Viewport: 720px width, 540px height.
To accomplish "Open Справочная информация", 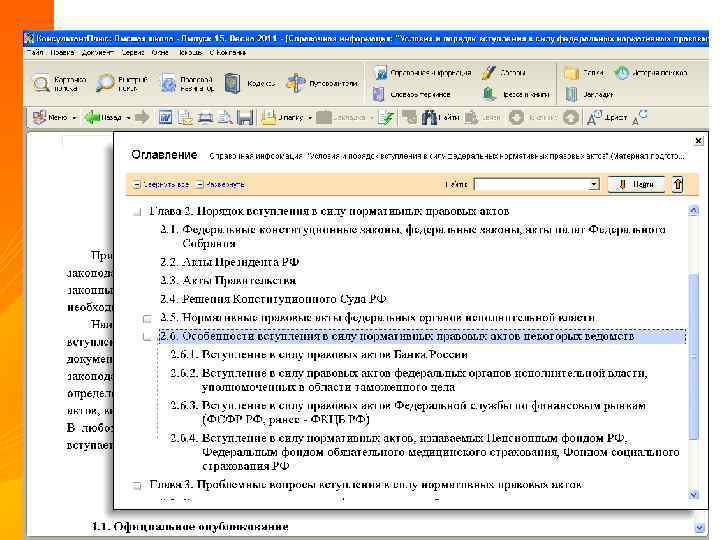I will [422, 73].
